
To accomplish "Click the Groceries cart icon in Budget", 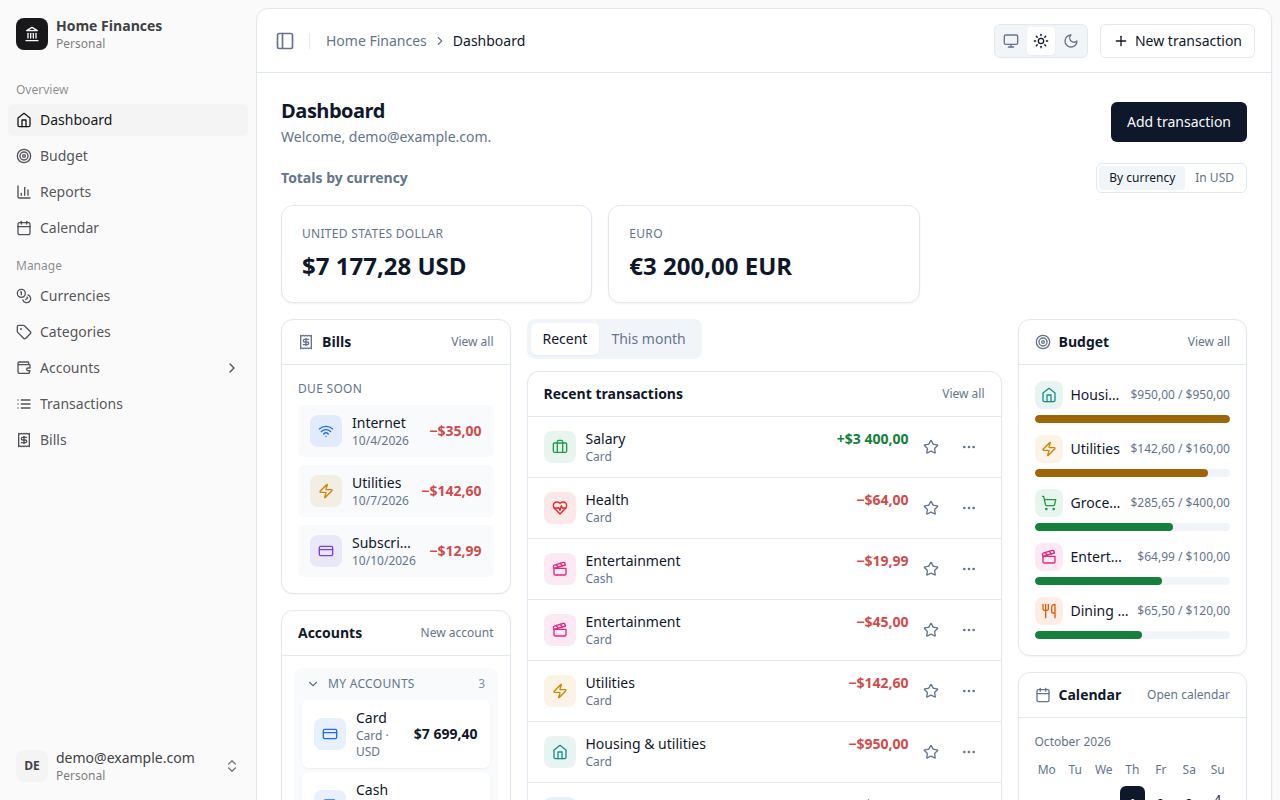I will [1049, 503].
